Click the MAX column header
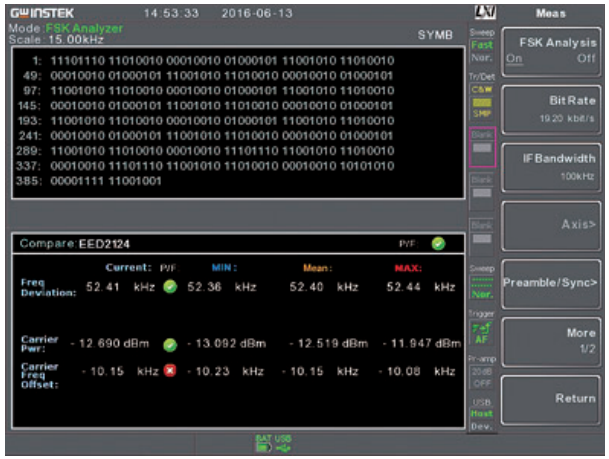This screenshot has height=459, width=609. tap(408, 268)
